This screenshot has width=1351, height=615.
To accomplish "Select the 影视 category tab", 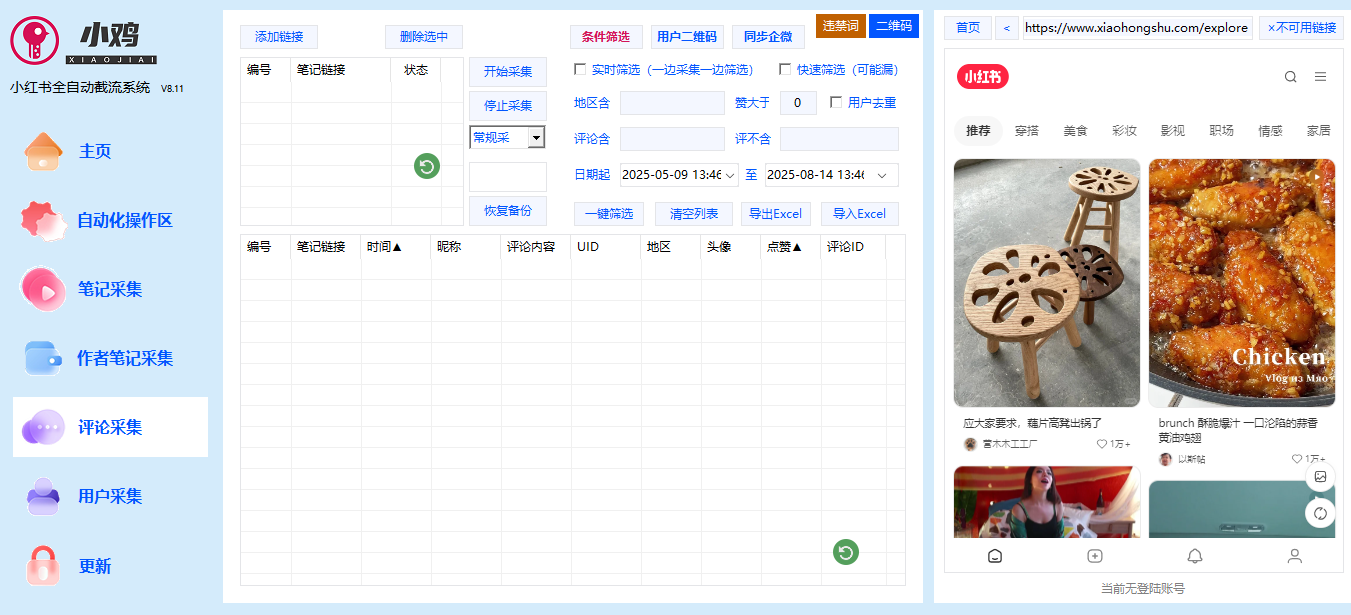I will click(1173, 131).
